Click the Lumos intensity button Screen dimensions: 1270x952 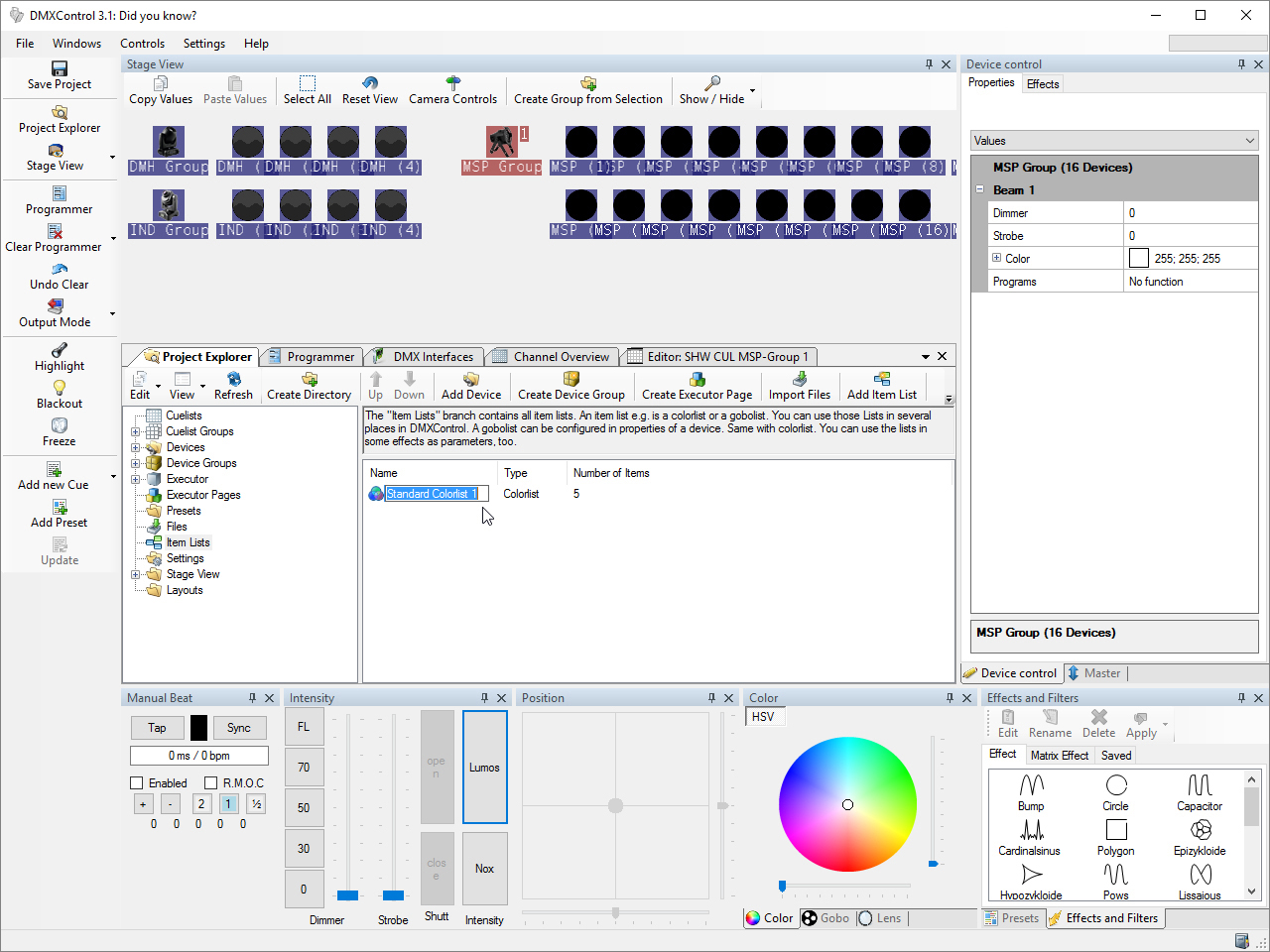tap(484, 767)
